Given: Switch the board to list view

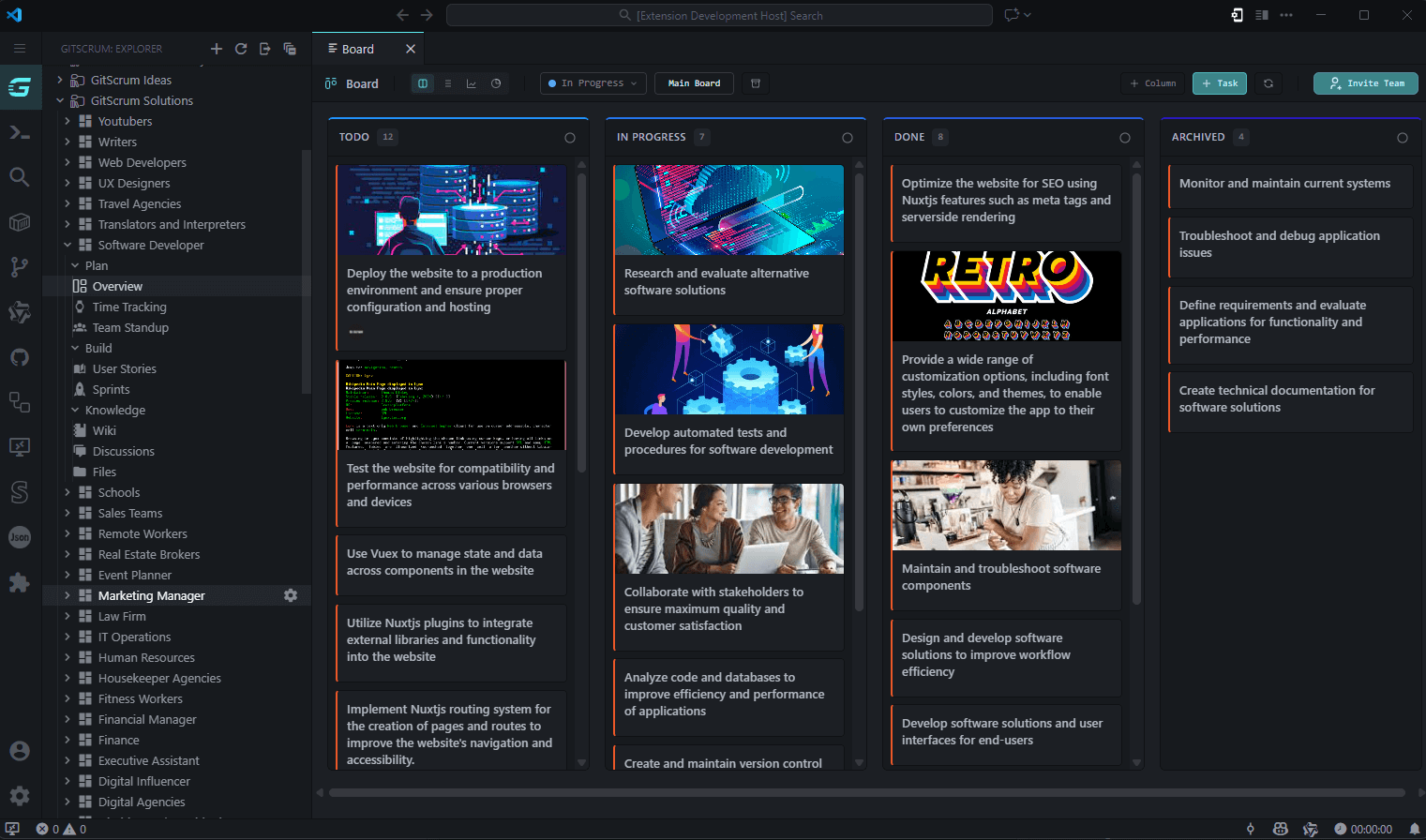Looking at the screenshot, I should point(448,82).
